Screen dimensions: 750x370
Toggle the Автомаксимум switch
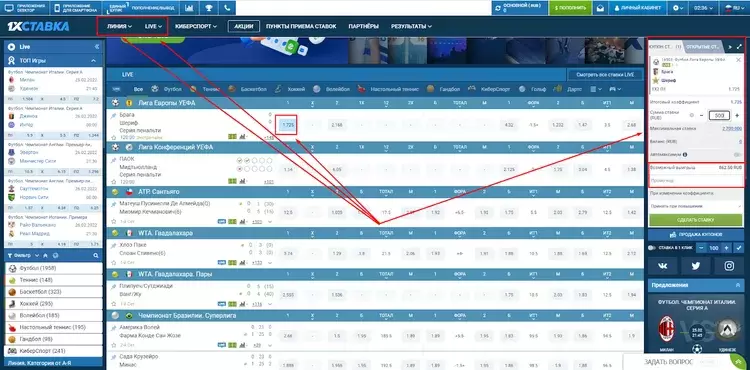click(x=738, y=154)
